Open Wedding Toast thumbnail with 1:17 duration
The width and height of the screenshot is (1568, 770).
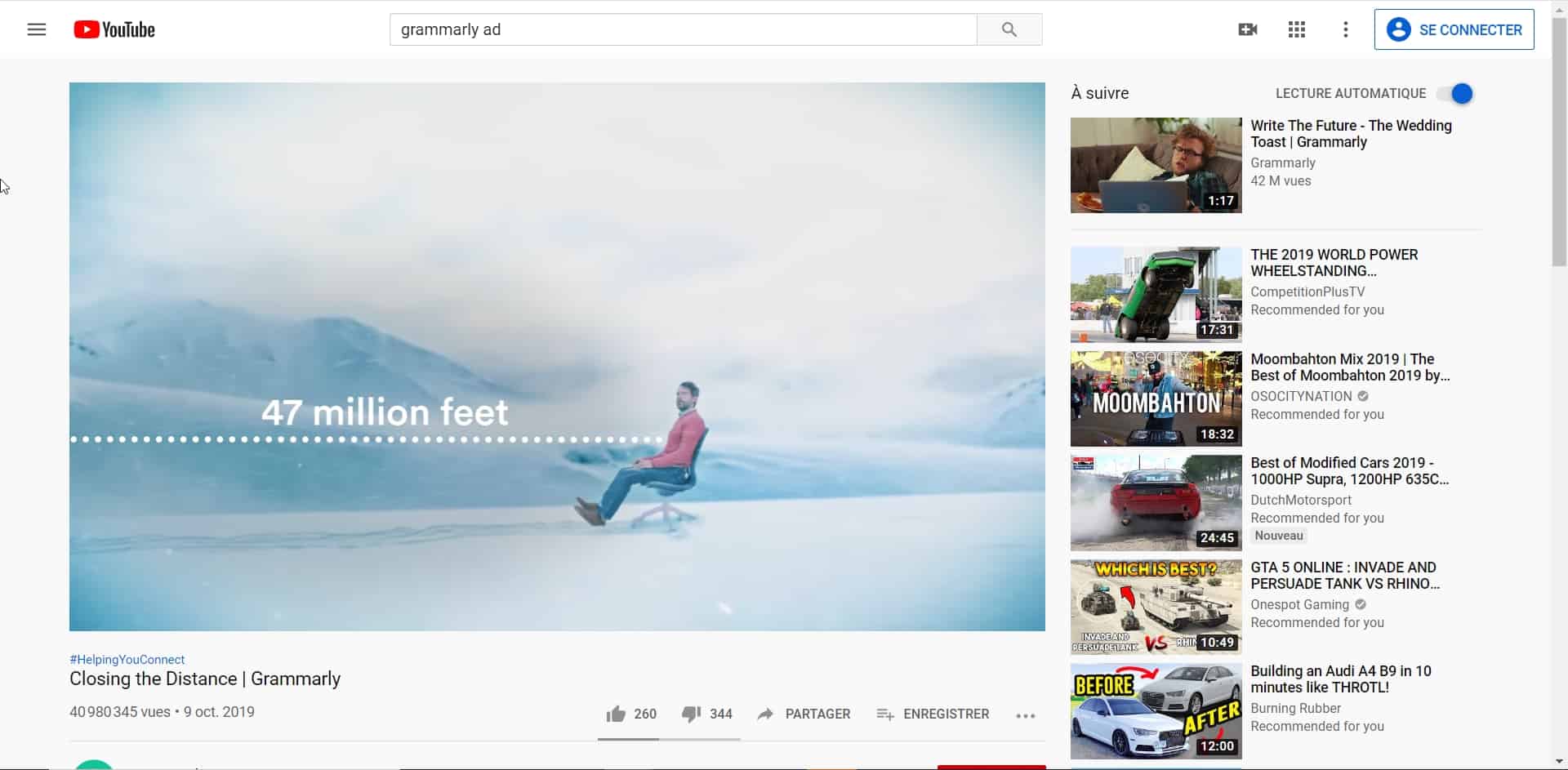point(1156,166)
